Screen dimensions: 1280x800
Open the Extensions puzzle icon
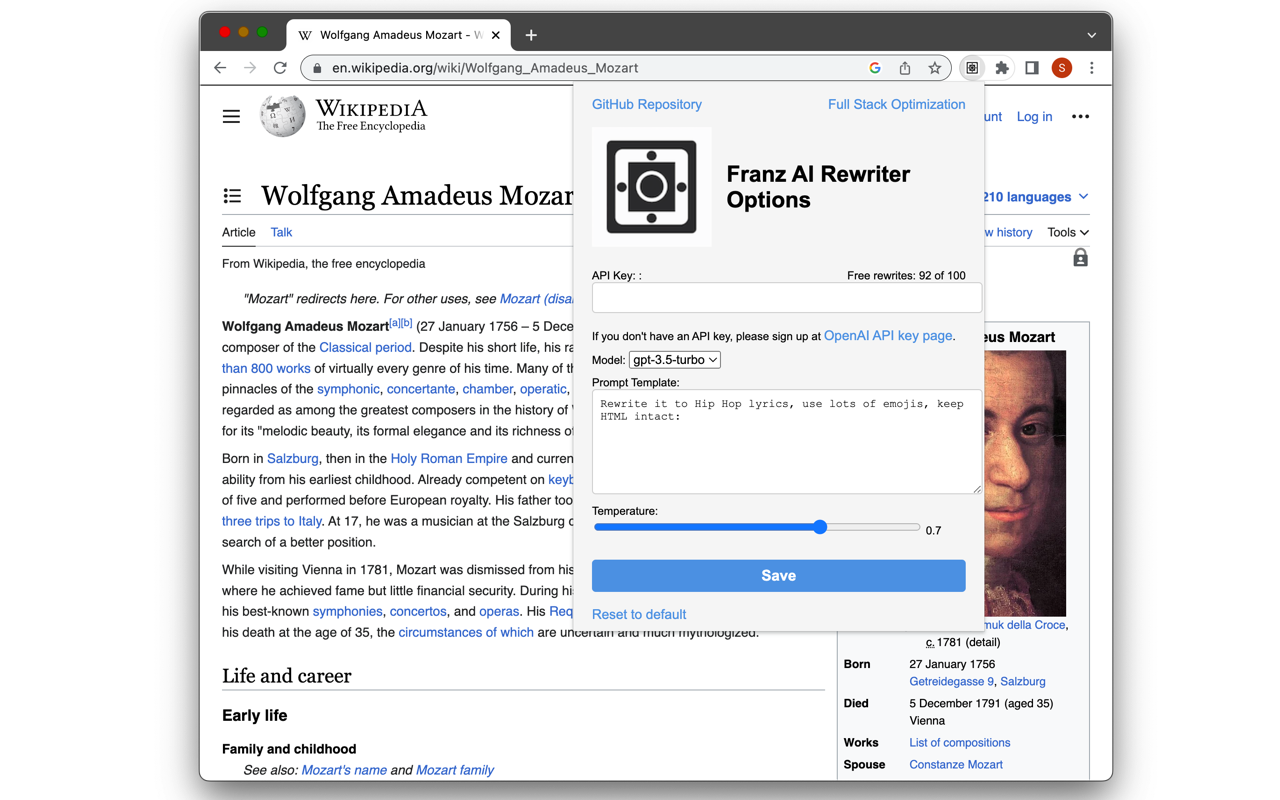[x=1002, y=68]
